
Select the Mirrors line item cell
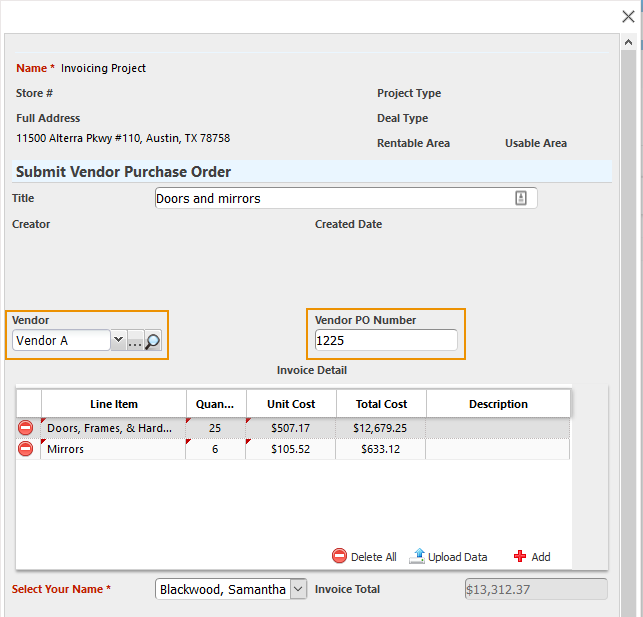(113, 449)
